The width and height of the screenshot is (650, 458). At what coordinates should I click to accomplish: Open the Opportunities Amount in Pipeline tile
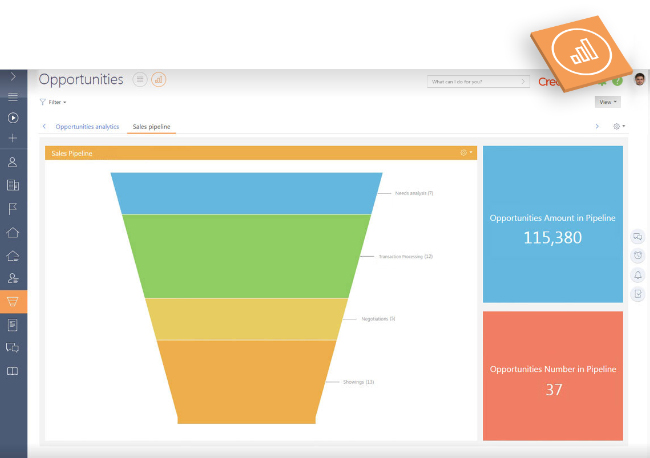[x=553, y=224]
